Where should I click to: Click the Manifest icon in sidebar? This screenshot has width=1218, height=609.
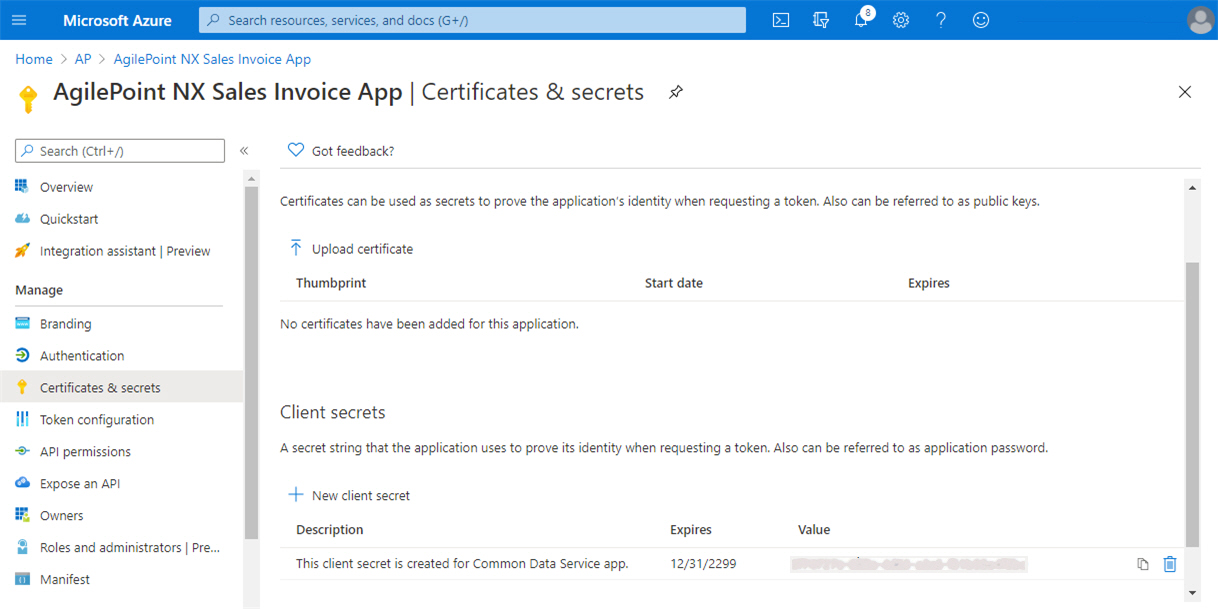pyautogui.click(x=22, y=579)
